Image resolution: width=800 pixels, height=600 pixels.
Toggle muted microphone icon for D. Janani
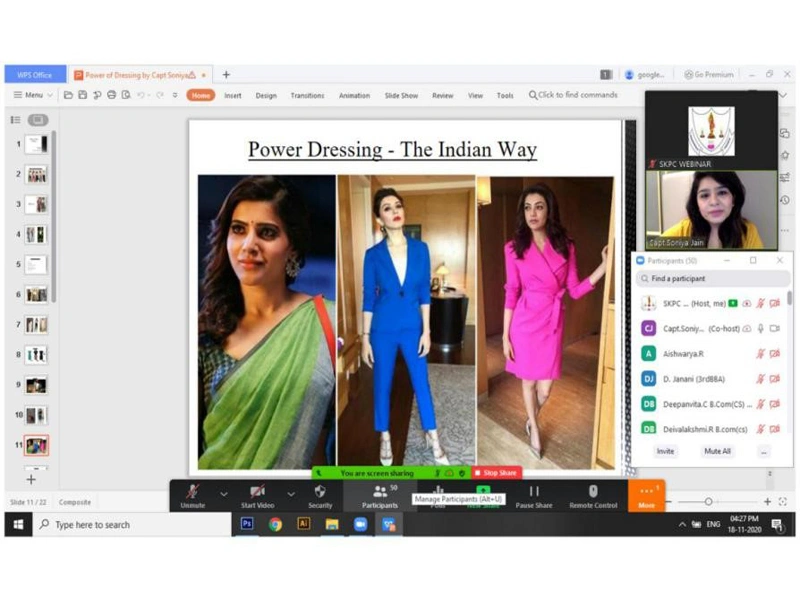(760, 379)
